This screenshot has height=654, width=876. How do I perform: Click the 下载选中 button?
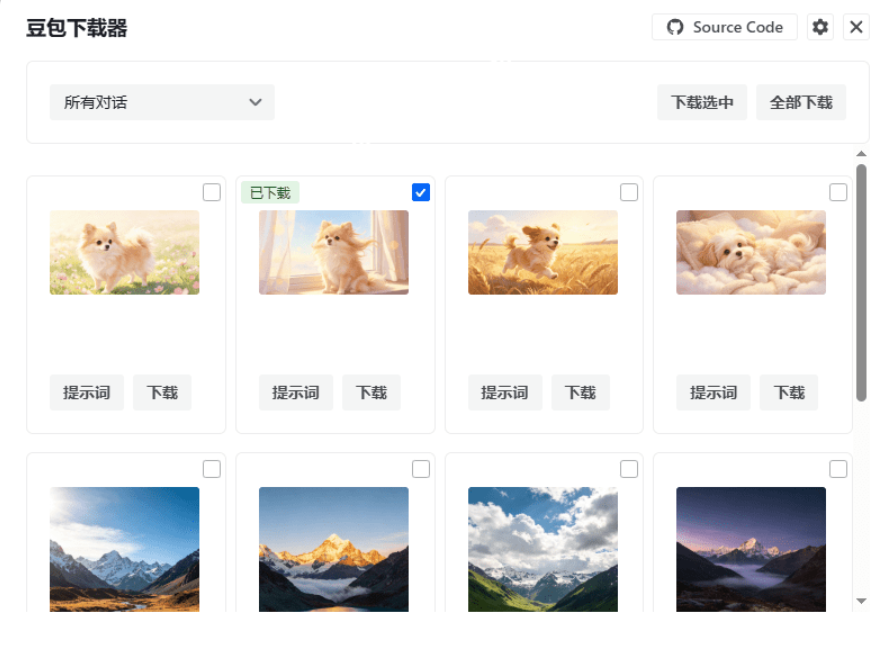click(702, 102)
